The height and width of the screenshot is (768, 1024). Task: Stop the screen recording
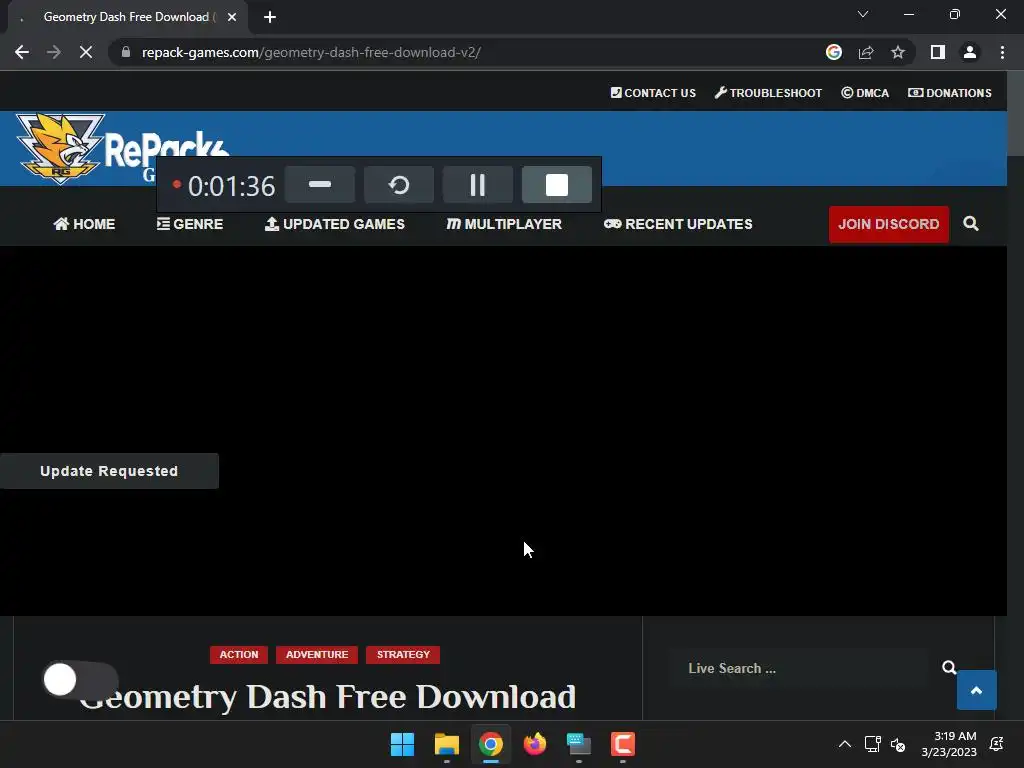point(557,185)
